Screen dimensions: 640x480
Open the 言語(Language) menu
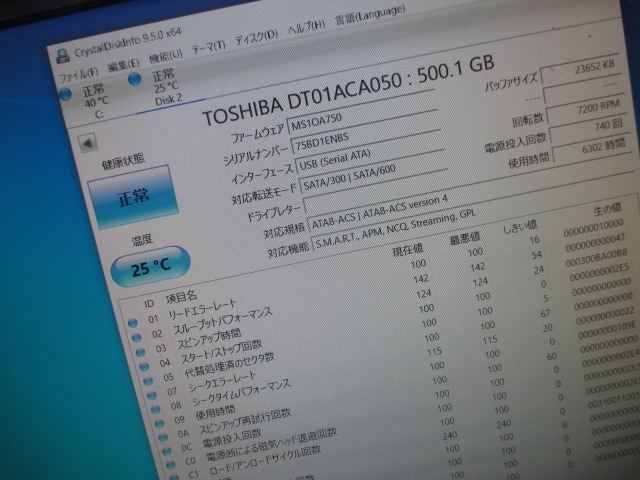pos(370,15)
